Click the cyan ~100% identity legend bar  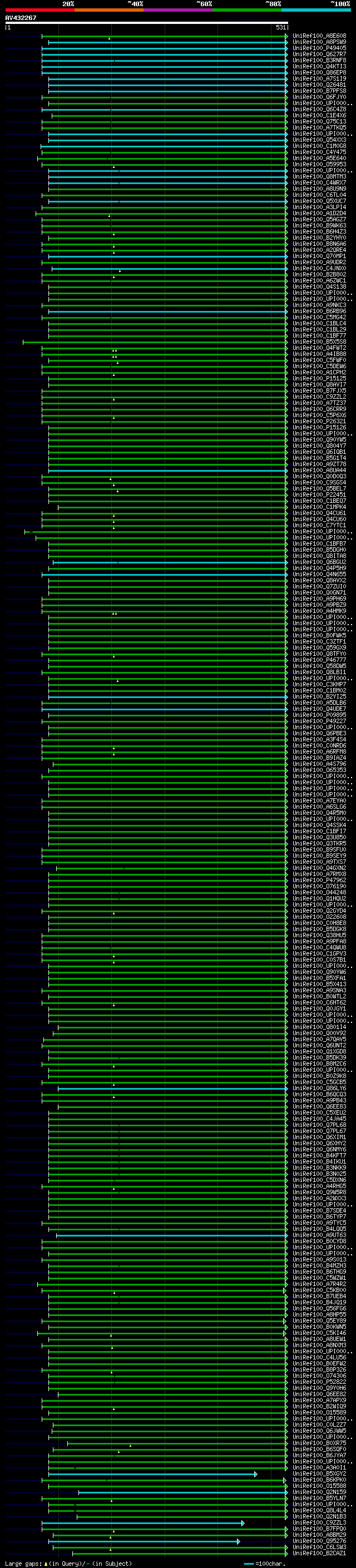coord(317,10)
